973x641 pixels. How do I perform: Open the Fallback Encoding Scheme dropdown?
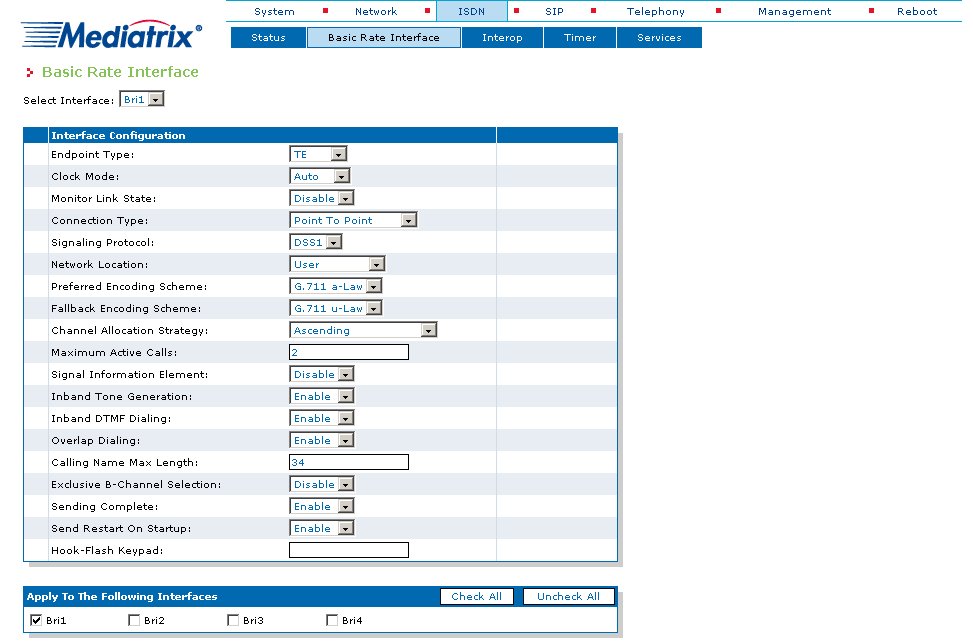coord(335,308)
